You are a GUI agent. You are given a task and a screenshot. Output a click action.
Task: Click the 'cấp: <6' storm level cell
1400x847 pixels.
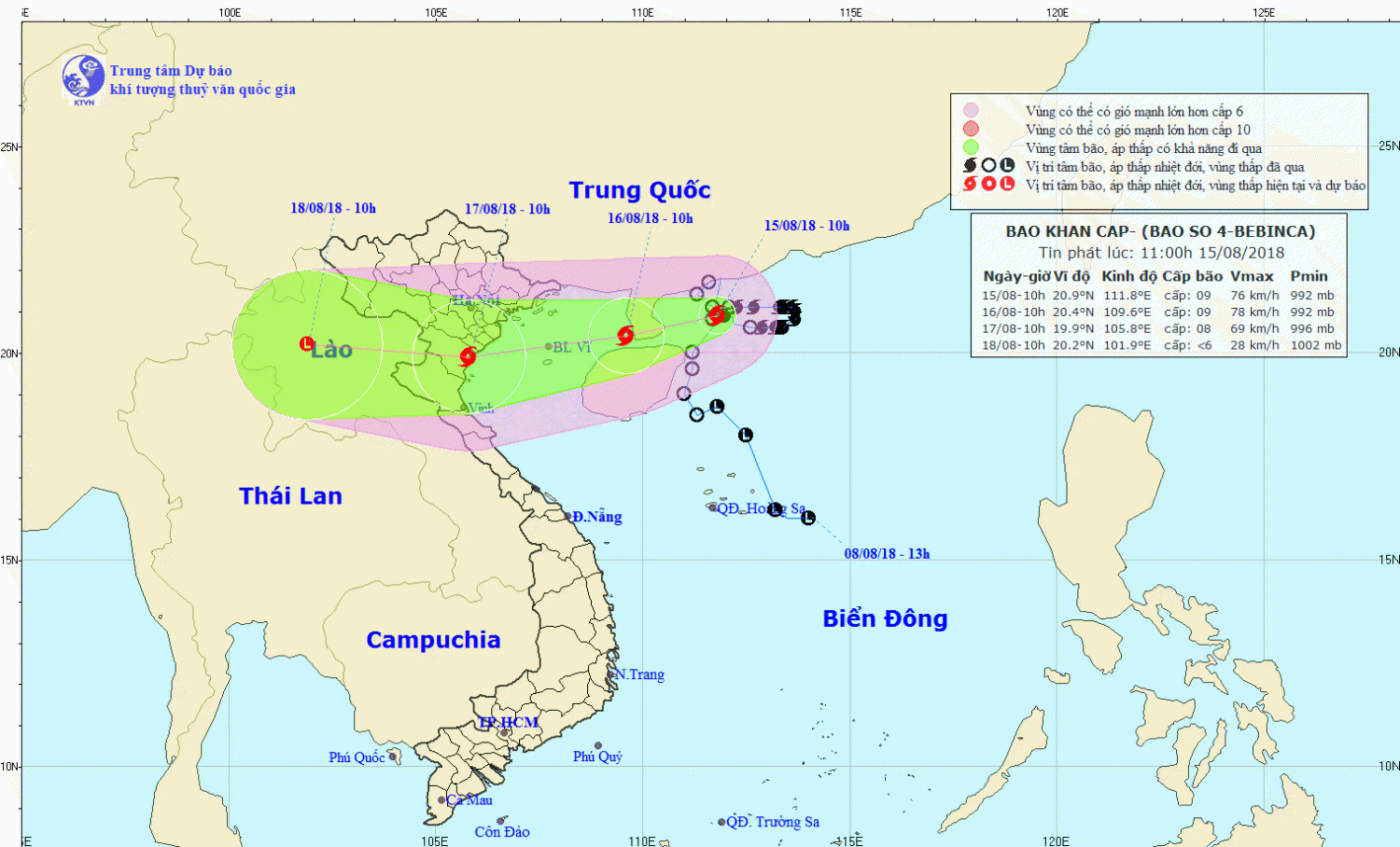tap(1187, 345)
